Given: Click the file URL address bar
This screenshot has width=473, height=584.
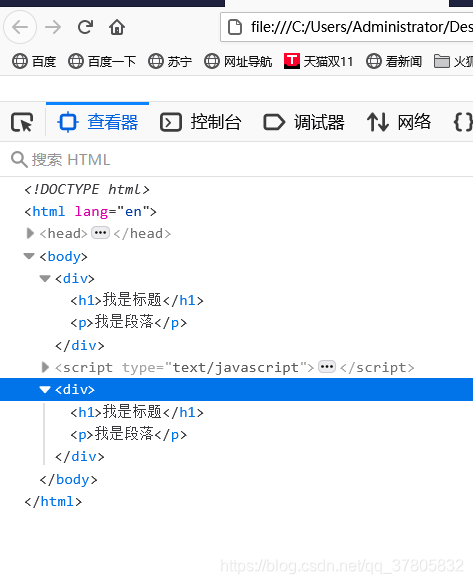Looking at the screenshot, I should (x=346, y=27).
